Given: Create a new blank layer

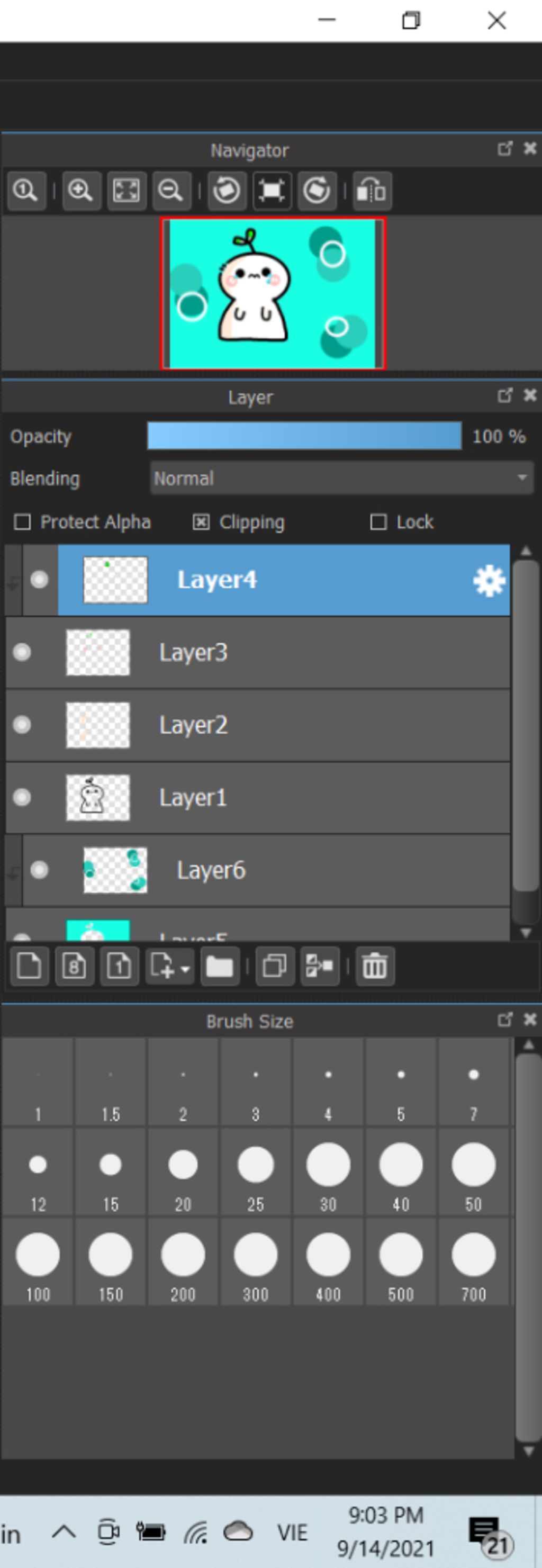Looking at the screenshot, I should 29,966.
